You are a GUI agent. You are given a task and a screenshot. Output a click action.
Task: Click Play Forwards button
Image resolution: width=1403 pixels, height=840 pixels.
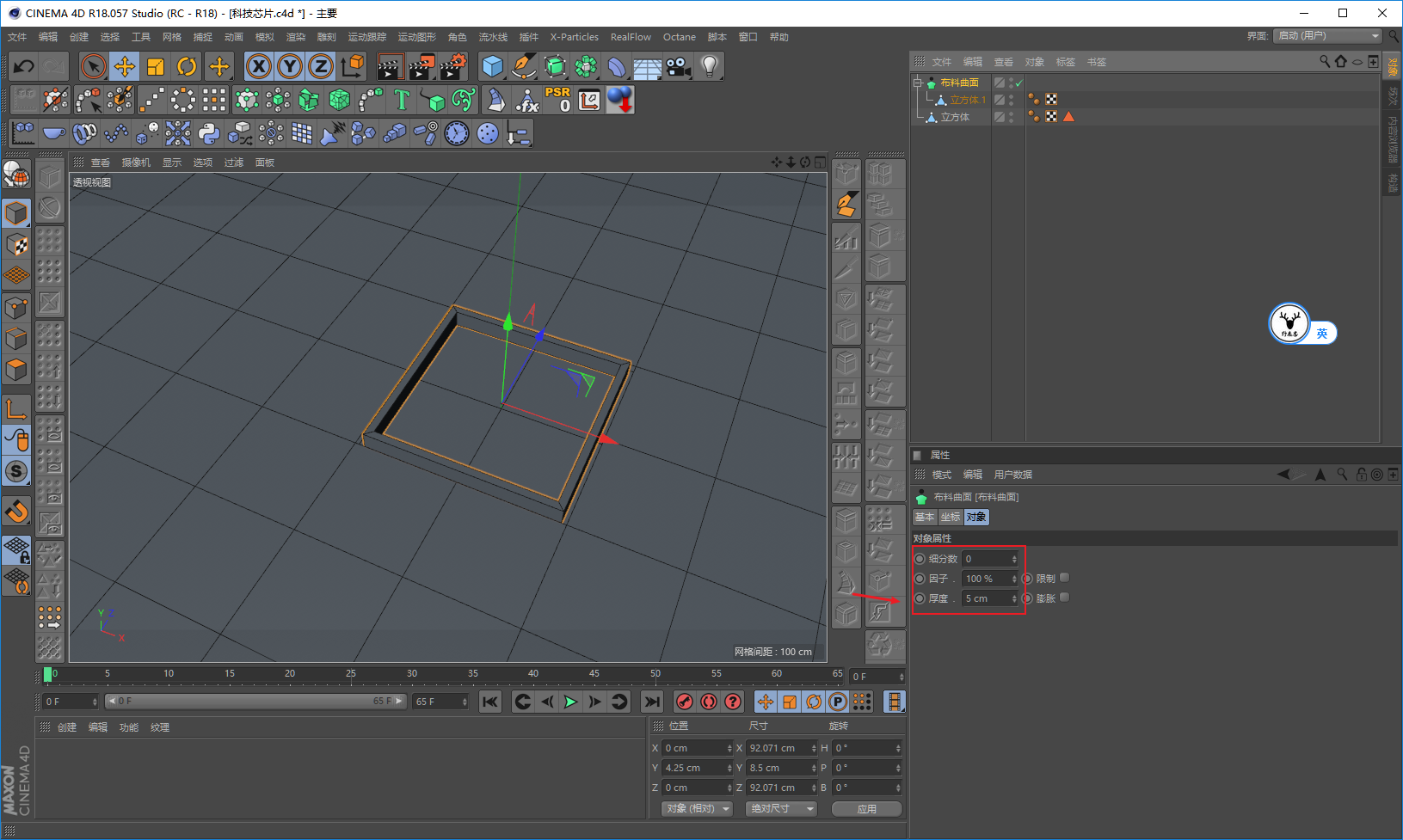[x=570, y=702]
